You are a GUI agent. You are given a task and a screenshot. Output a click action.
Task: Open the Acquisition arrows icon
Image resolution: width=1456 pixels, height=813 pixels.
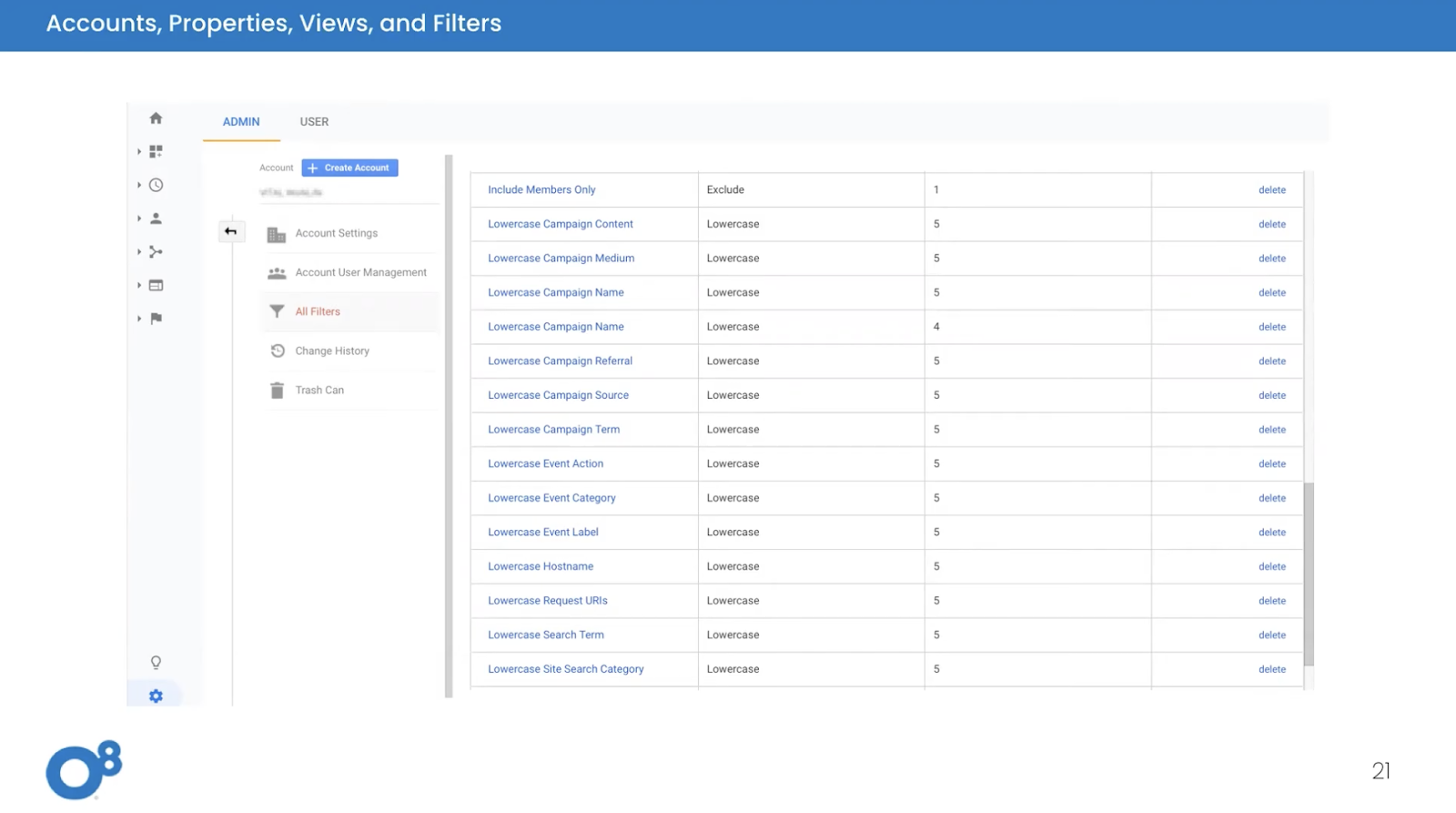pyautogui.click(x=156, y=252)
